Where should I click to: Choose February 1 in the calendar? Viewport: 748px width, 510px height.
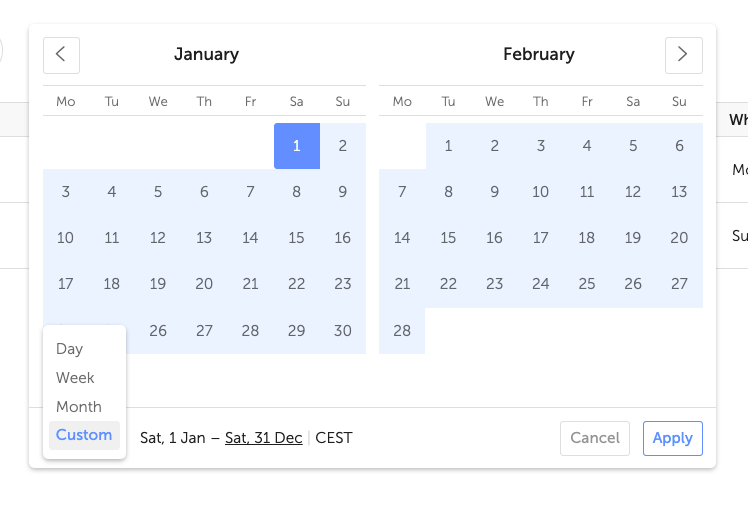pyautogui.click(x=448, y=146)
